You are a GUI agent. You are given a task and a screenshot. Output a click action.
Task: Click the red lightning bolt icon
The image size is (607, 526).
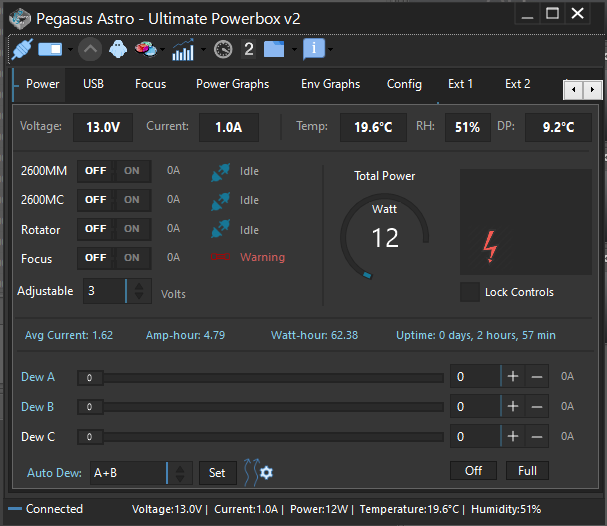490,247
